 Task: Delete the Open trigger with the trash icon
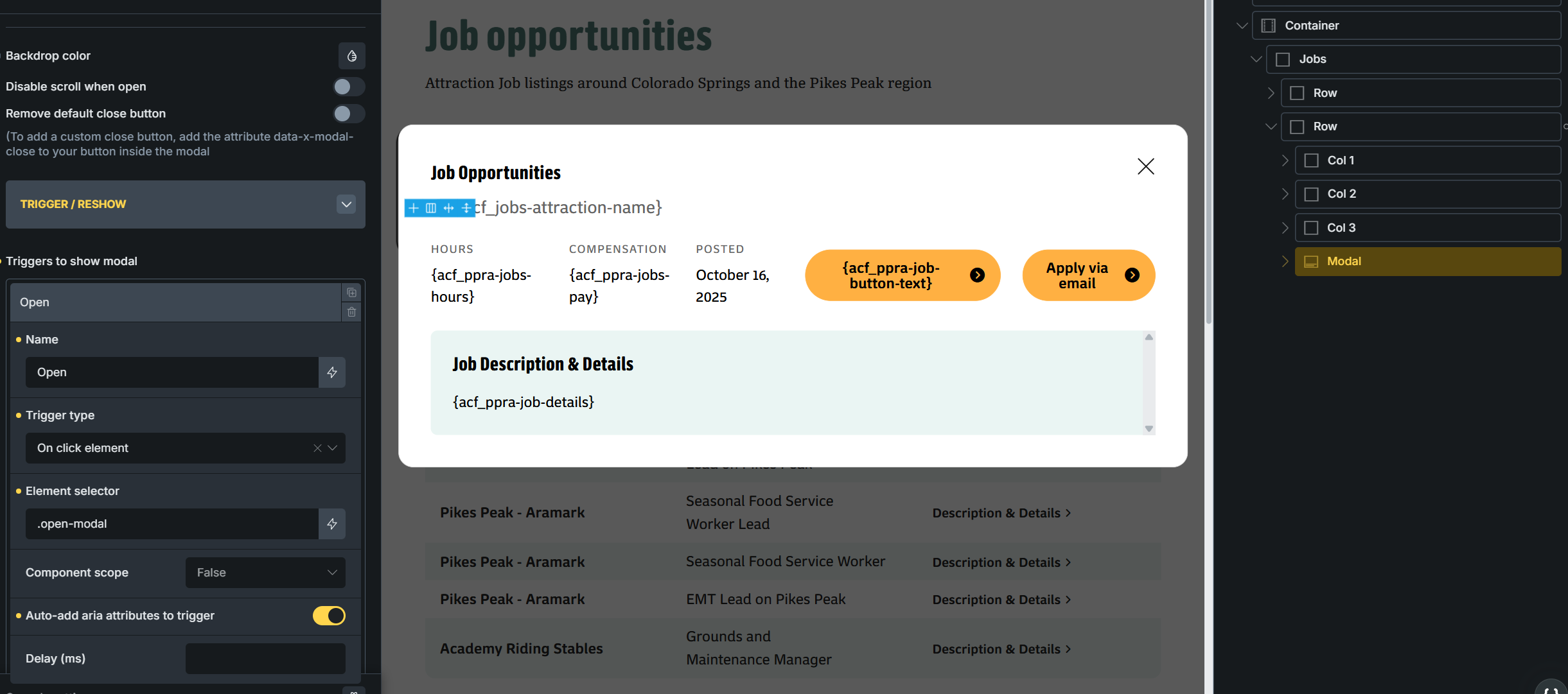pos(351,312)
